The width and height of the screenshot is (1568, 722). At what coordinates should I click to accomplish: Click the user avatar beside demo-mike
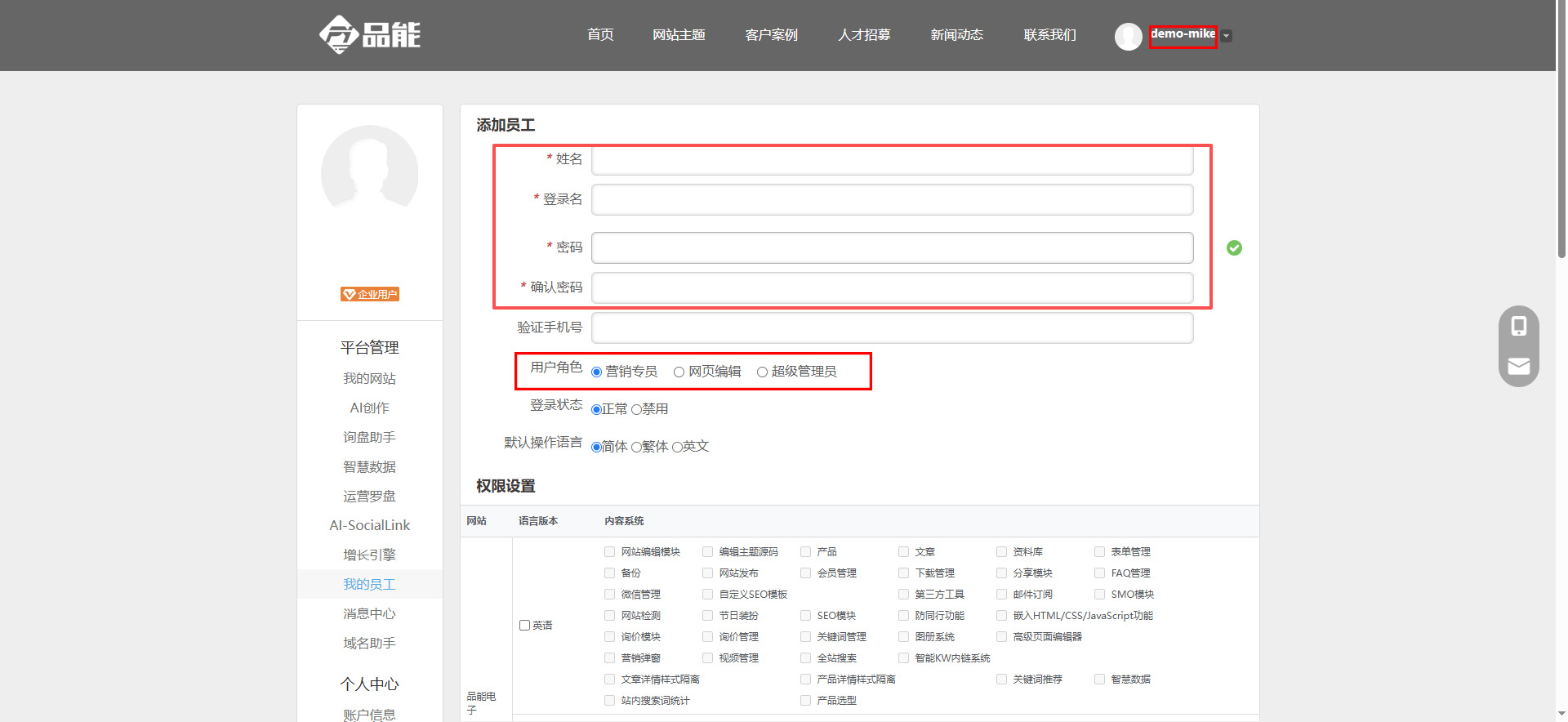click(1128, 36)
